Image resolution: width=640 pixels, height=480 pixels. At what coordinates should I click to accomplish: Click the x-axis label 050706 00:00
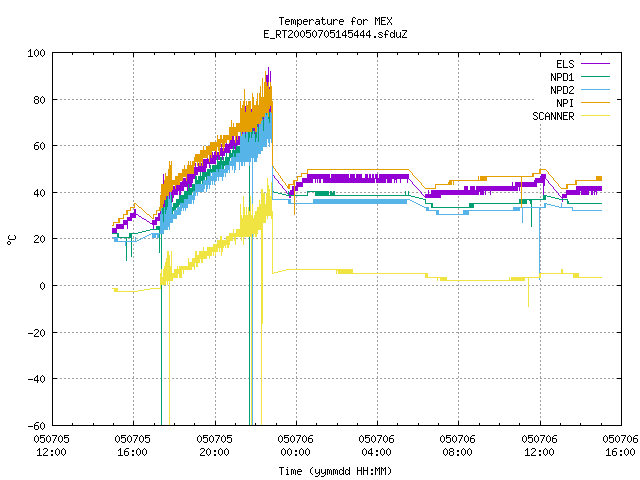(x=296, y=445)
